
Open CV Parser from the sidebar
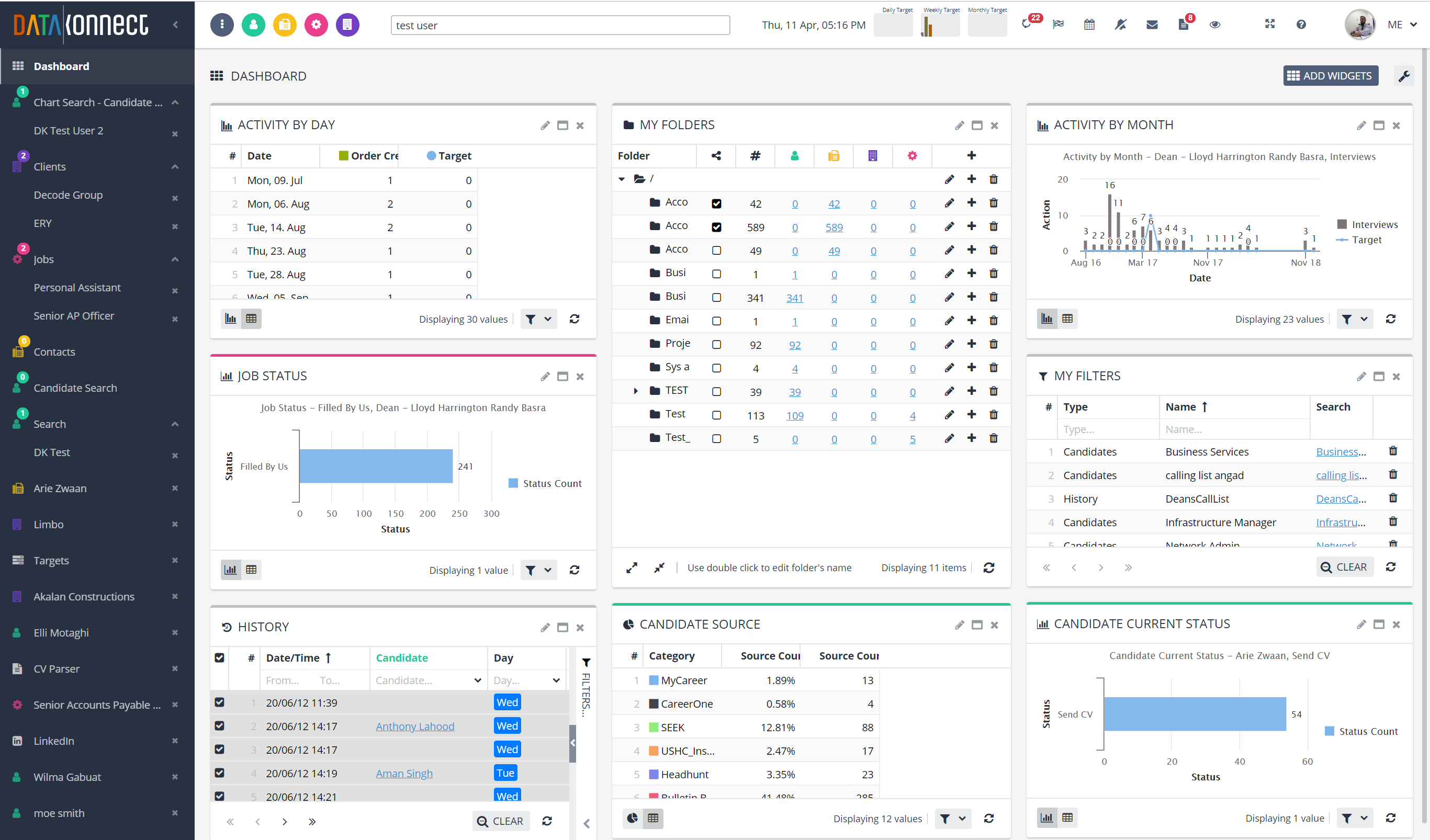click(x=56, y=669)
